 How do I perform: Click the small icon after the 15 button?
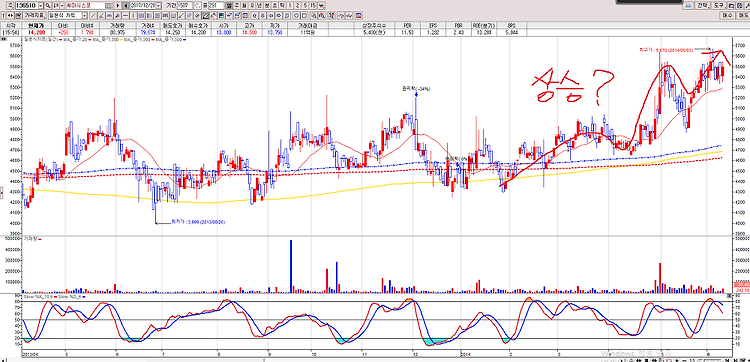pos(321,5)
